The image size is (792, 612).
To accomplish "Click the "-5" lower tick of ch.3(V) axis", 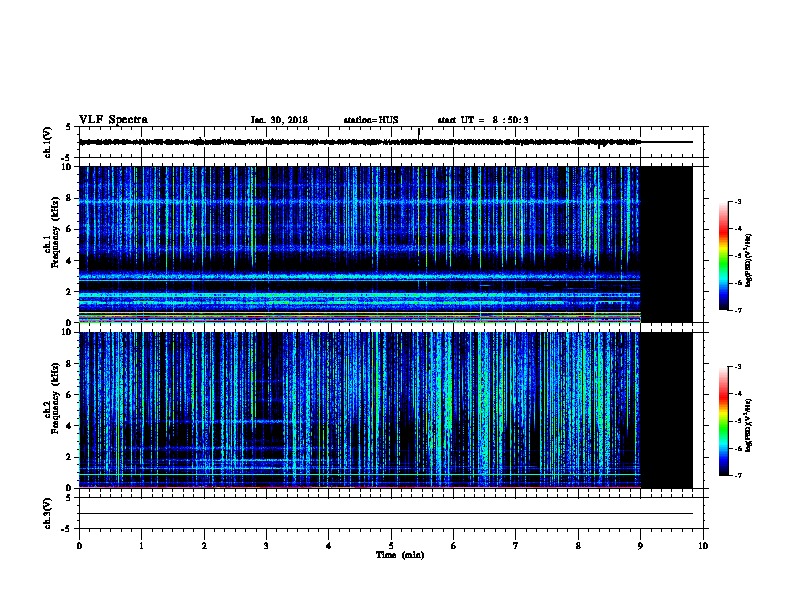I will click(68, 529).
